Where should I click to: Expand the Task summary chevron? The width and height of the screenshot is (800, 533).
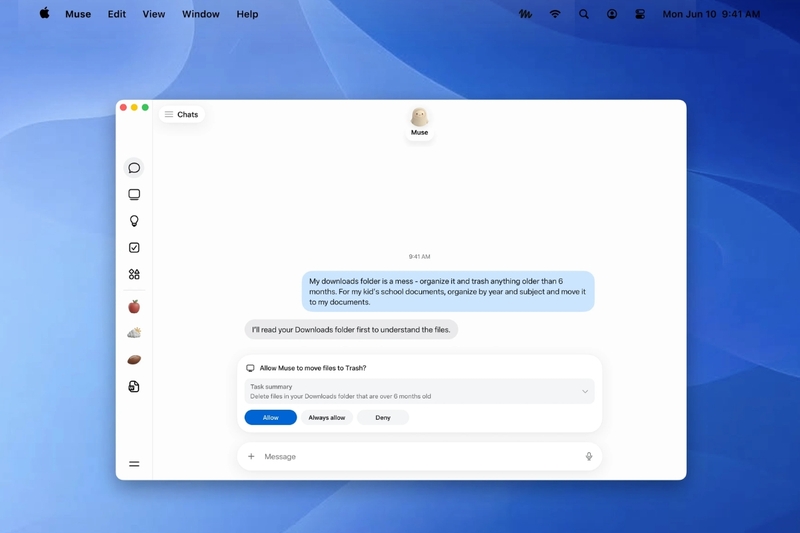[x=585, y=391]
